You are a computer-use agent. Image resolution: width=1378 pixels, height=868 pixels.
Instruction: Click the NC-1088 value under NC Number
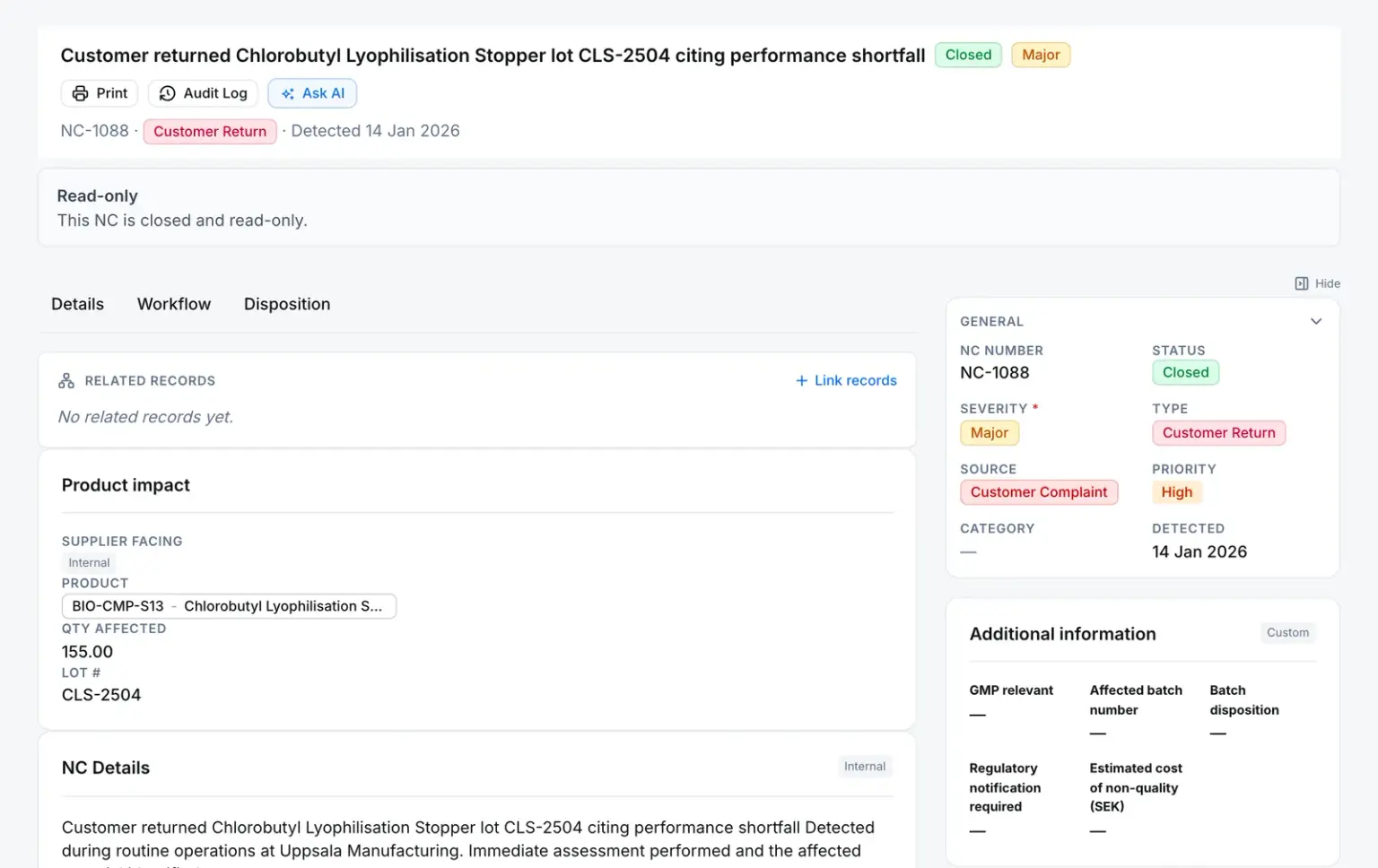click(x=995, y=372)
